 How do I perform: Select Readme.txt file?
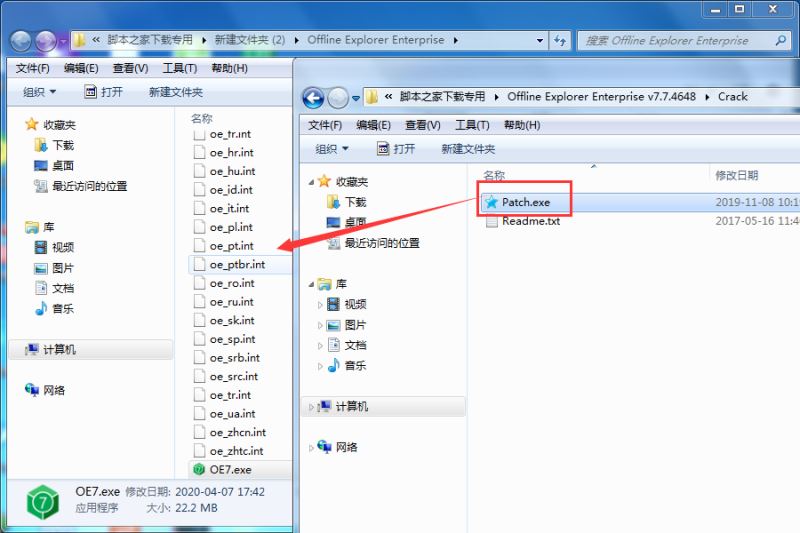click(531, 221)
